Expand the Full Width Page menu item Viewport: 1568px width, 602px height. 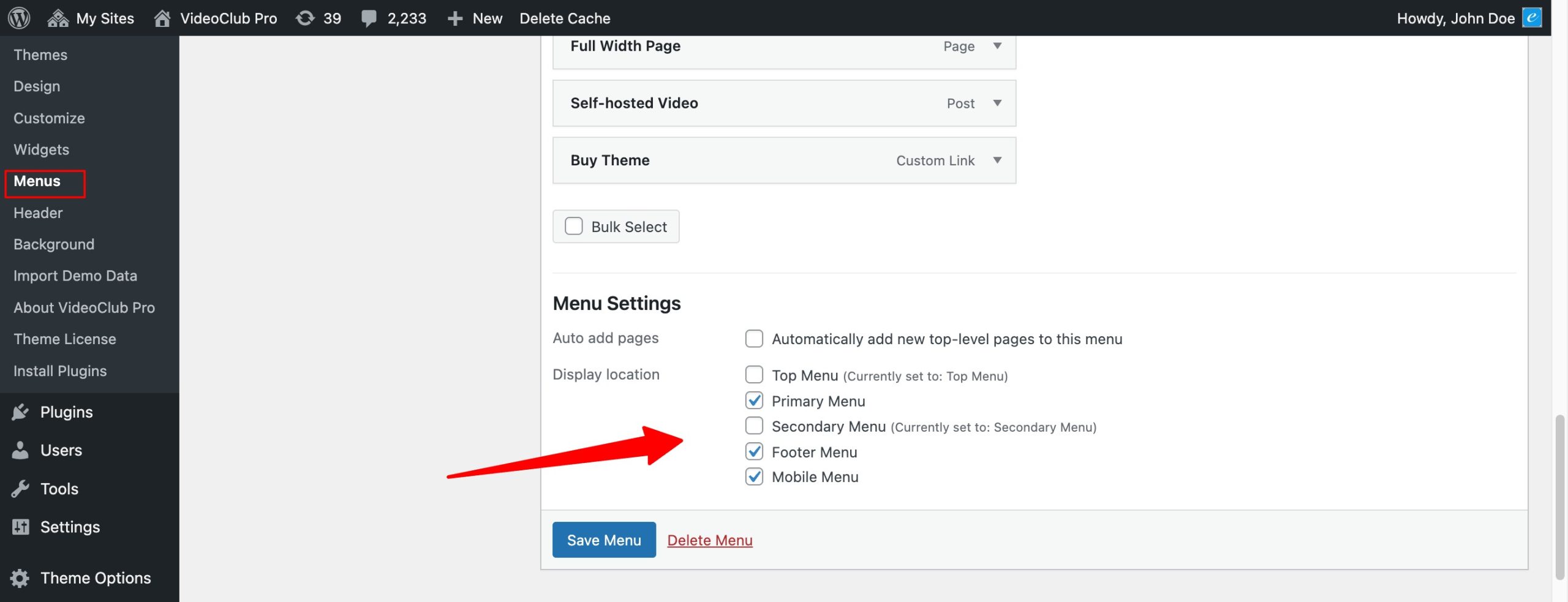tap(997, 46)
